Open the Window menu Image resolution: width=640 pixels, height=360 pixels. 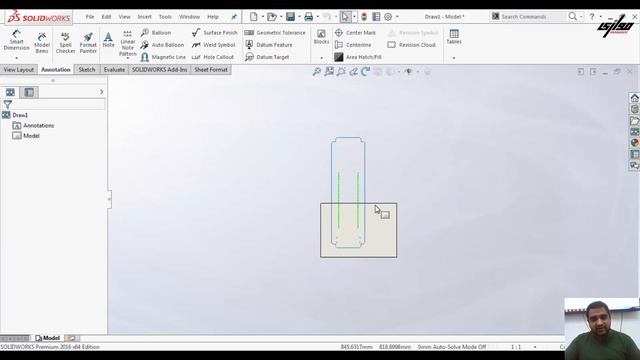coord(189,17)
